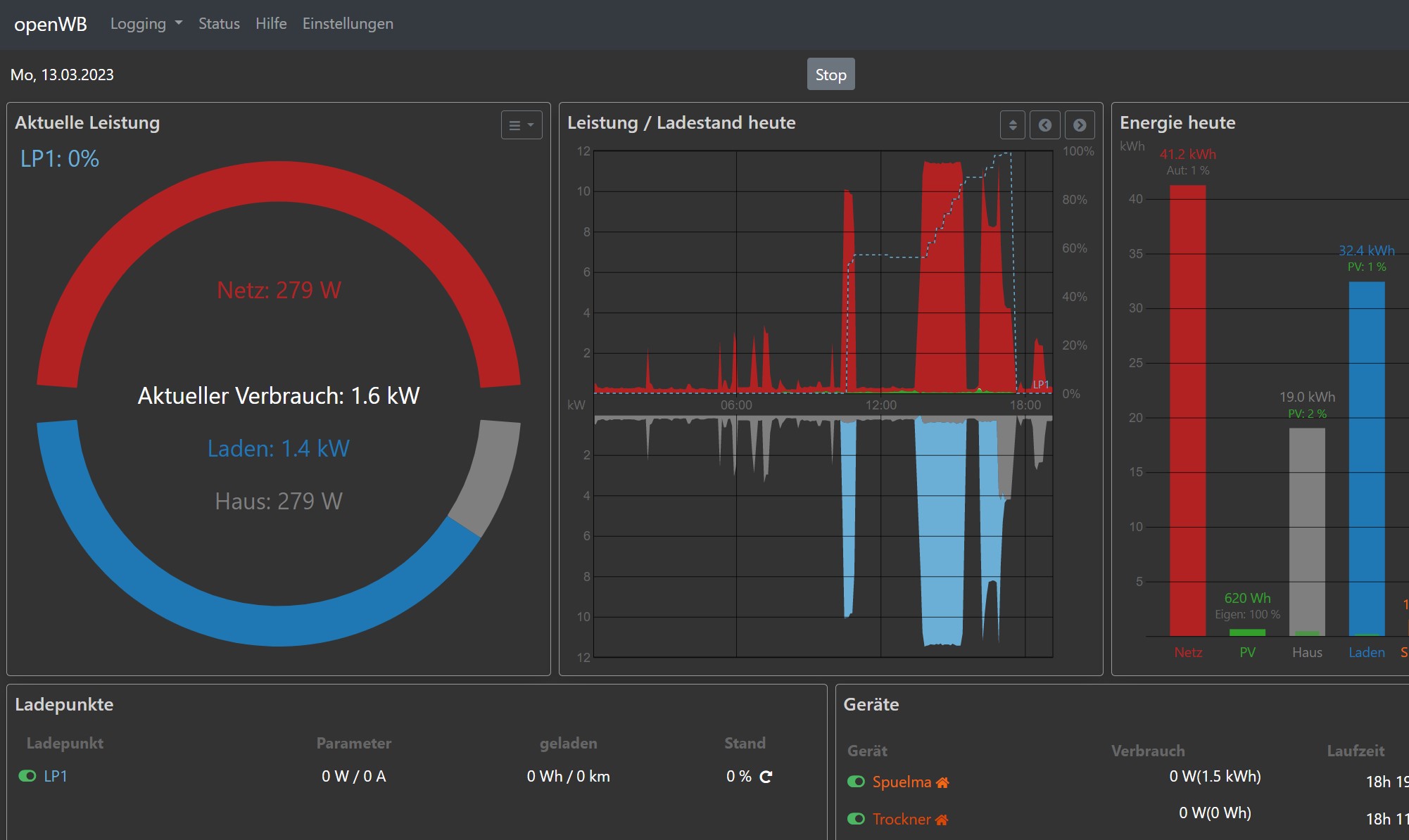This screenshot has width=1409, height=840.
Task: Click the up-down arrows icon in chart header
Action: (x=1013, y=125)
